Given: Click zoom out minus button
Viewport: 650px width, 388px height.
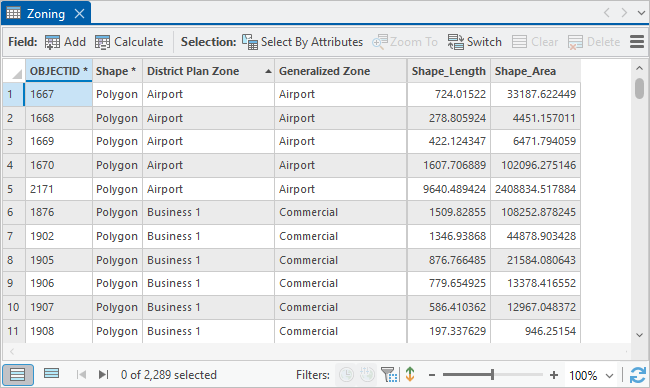Looking at the screenshot, I should click(x=432, y=375).
